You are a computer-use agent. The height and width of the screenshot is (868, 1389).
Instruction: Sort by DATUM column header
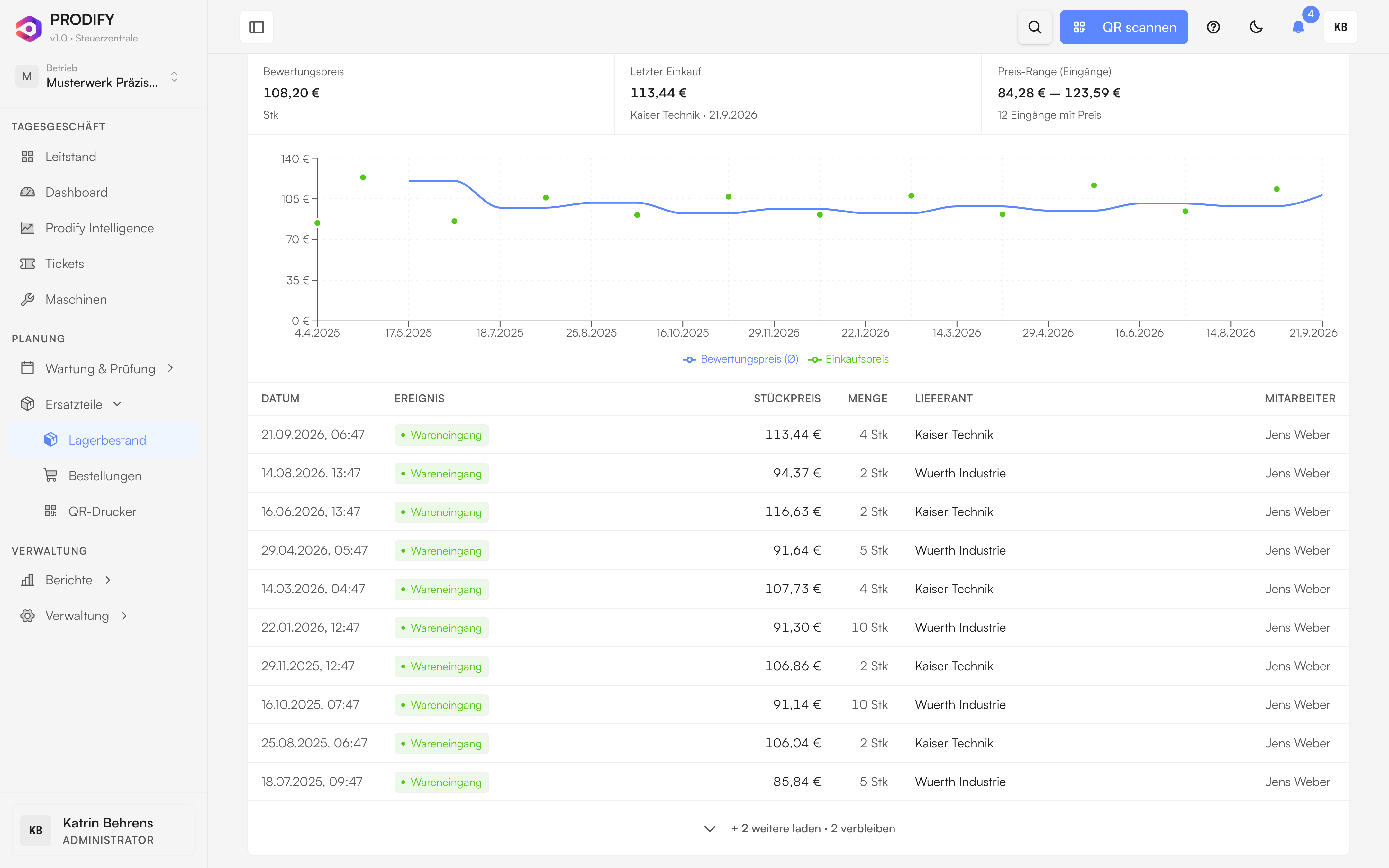pyautogui.click(x=280, y=398)
